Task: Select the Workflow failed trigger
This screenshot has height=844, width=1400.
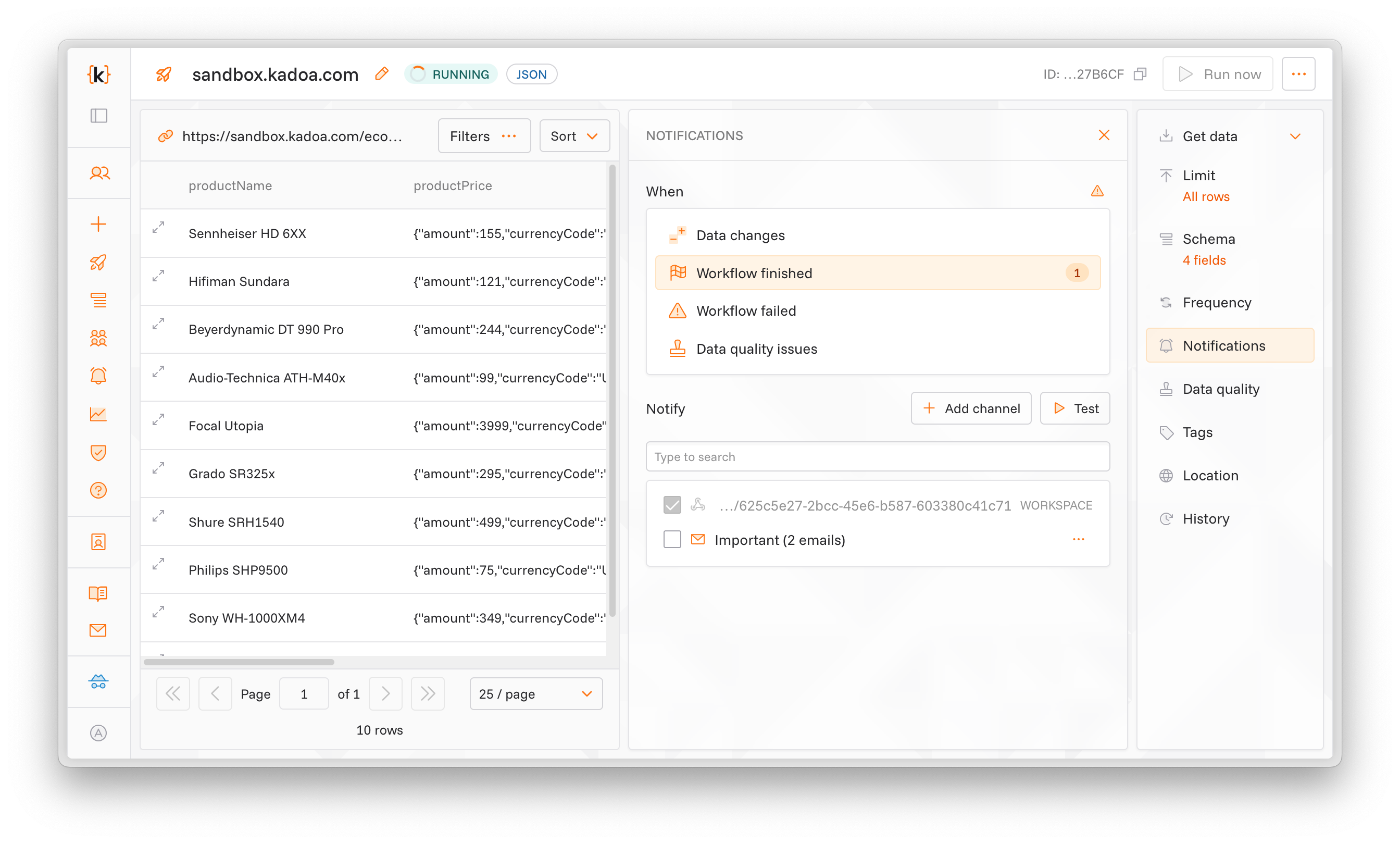Action: tap(745, 311)
